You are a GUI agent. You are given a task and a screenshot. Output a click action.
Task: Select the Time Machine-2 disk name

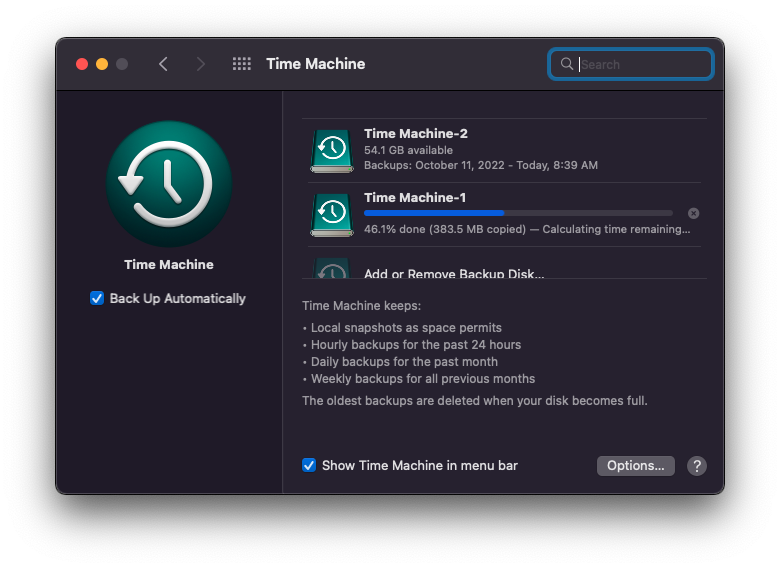pos(416,133)
